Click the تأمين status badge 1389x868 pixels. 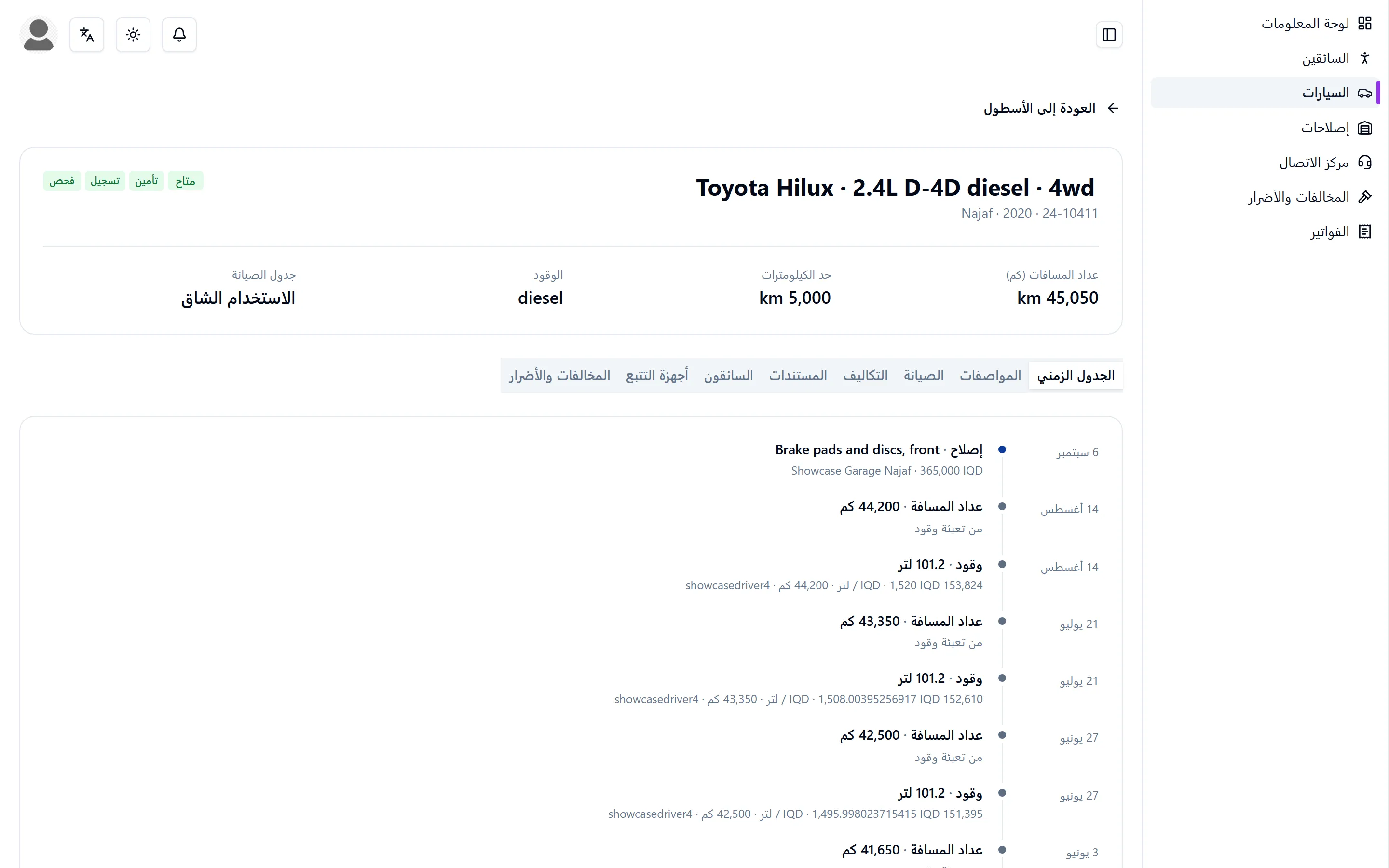pyautogui.click(x=146, y=181)
